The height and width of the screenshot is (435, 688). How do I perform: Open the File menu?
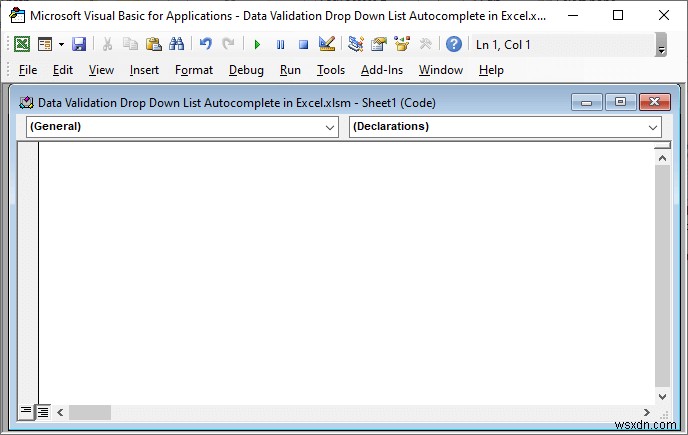(x=28, y=70)
